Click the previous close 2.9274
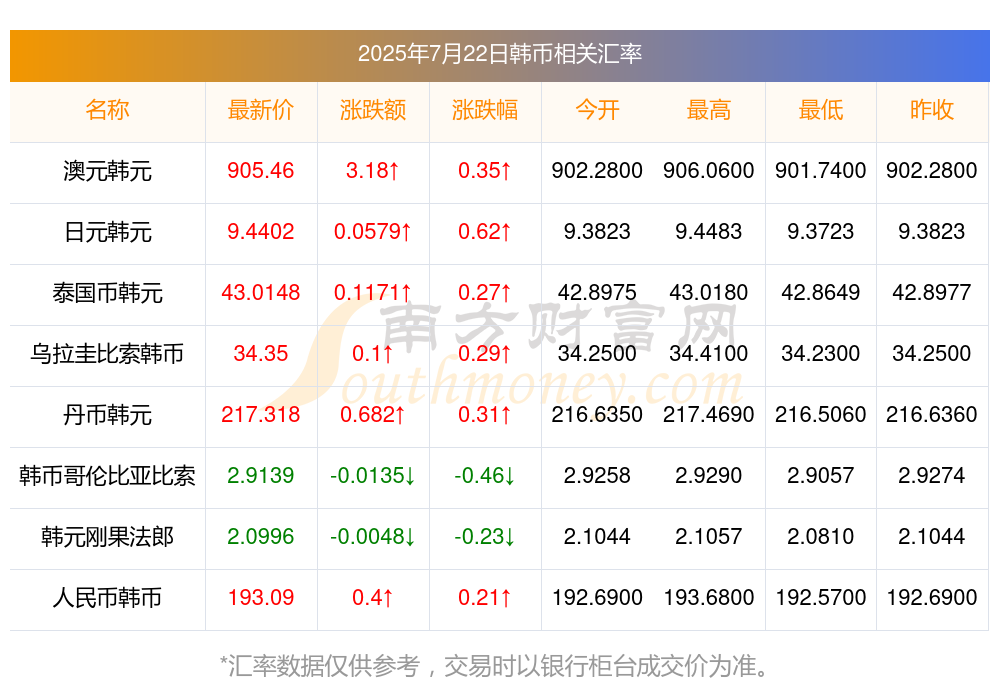1000x698 pixels. [932, 475]
